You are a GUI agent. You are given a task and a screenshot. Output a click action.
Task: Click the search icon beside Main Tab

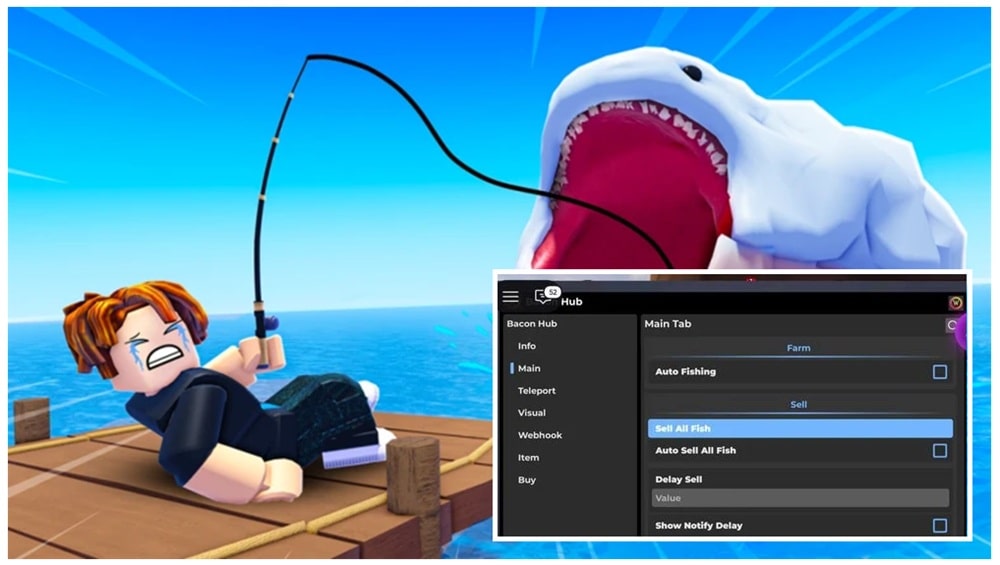[952, 325]
